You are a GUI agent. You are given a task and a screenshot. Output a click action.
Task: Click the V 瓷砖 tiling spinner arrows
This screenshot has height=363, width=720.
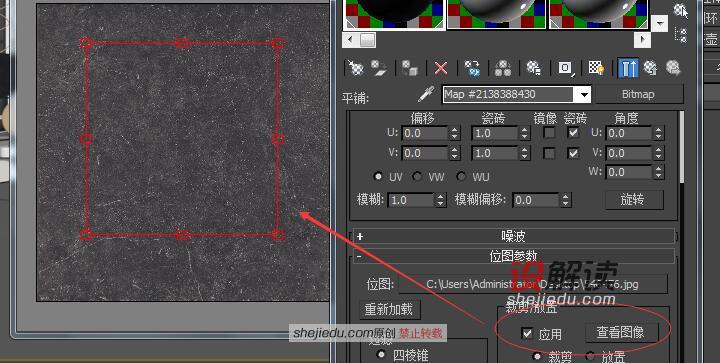(525, 153)
